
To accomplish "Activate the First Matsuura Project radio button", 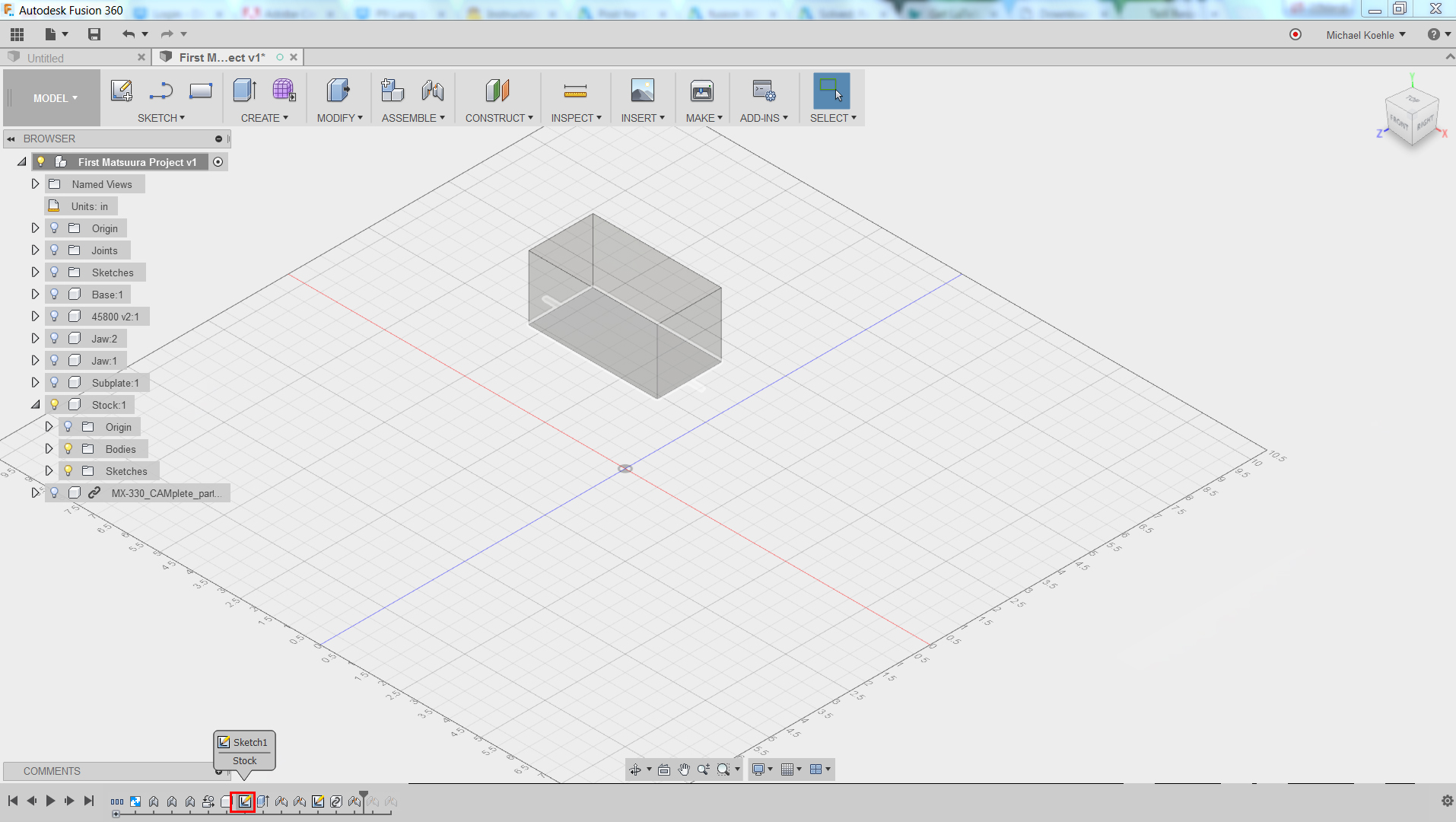I will 218,161.
